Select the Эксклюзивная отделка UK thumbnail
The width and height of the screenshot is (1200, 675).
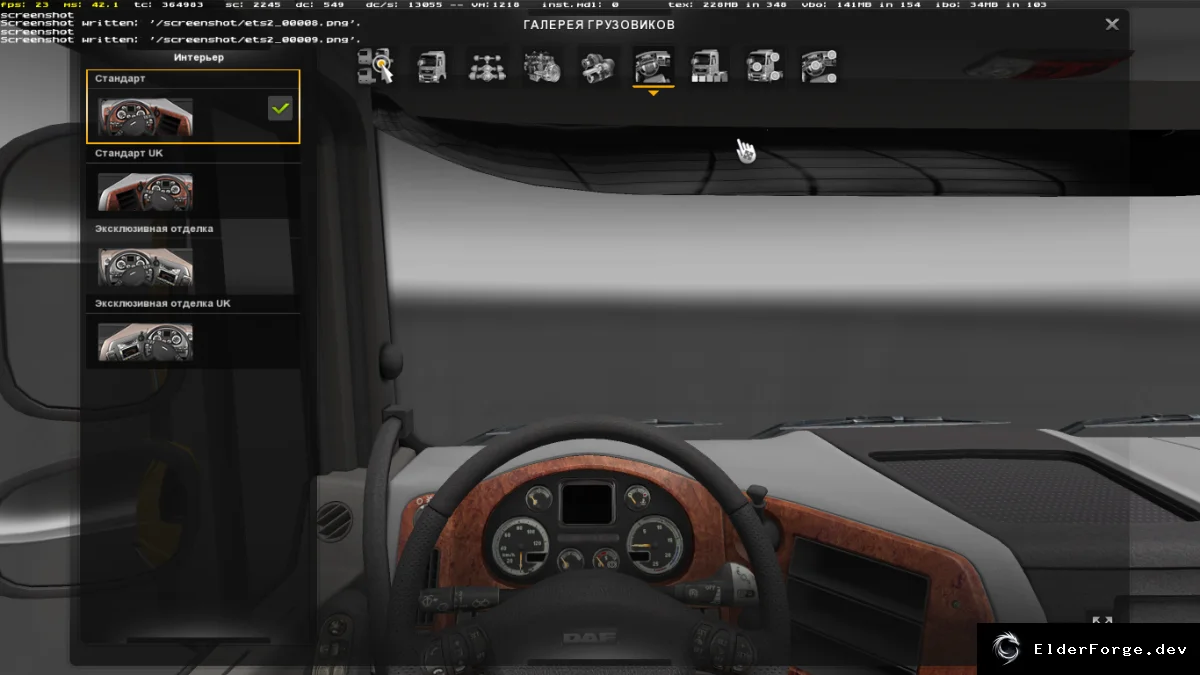[x=146, y=342]
